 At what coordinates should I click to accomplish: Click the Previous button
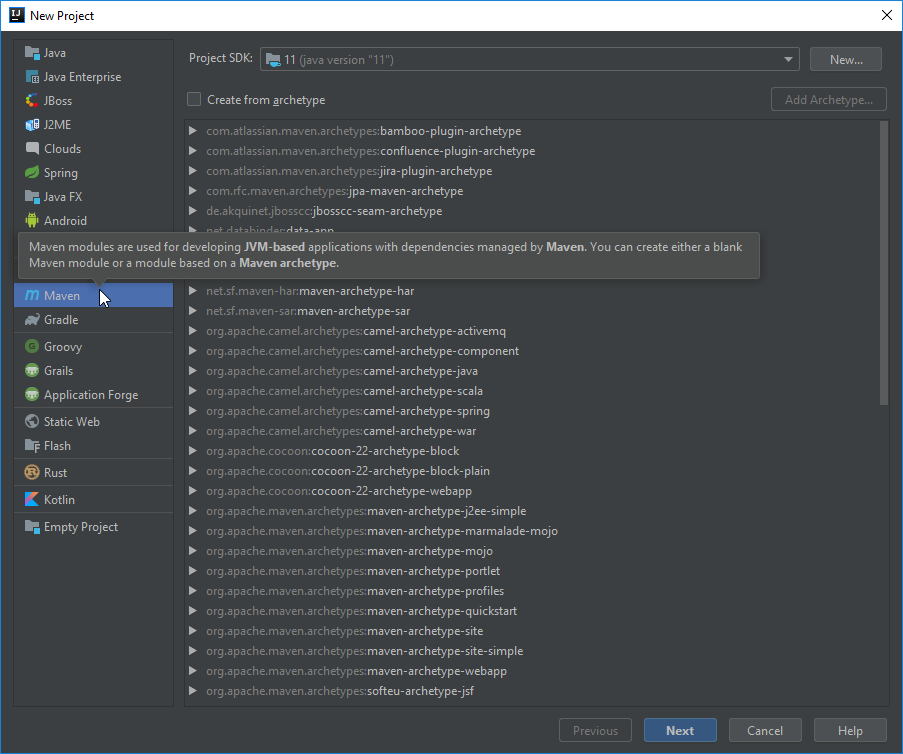point(595,730)
